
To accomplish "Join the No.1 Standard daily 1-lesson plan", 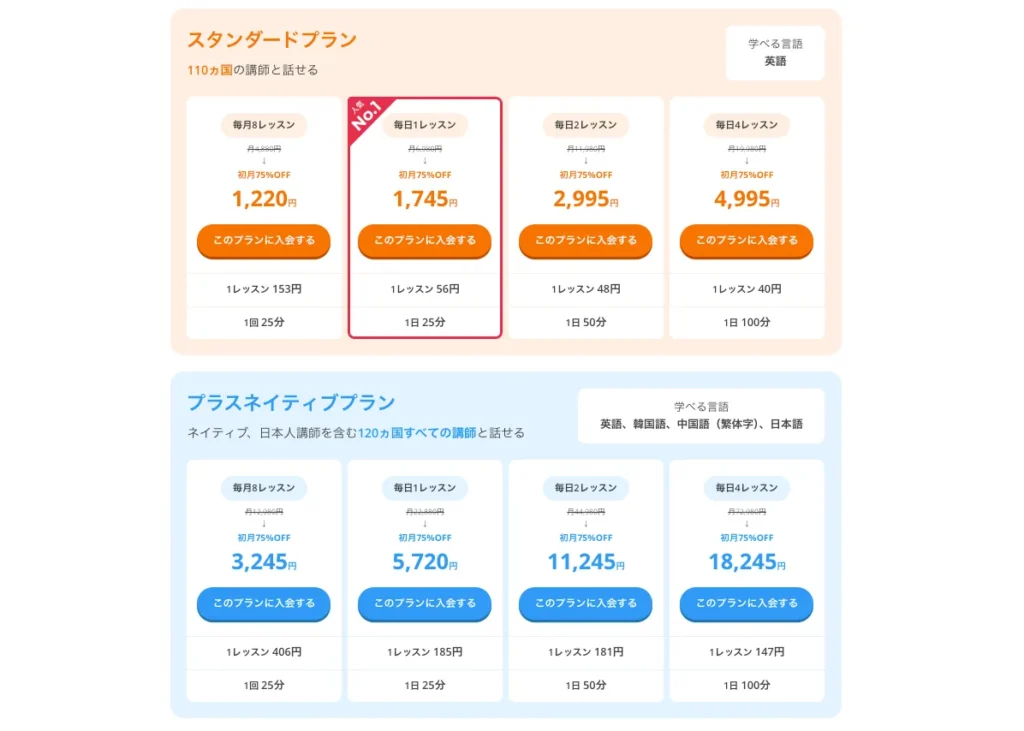I will tap(424, 240).
